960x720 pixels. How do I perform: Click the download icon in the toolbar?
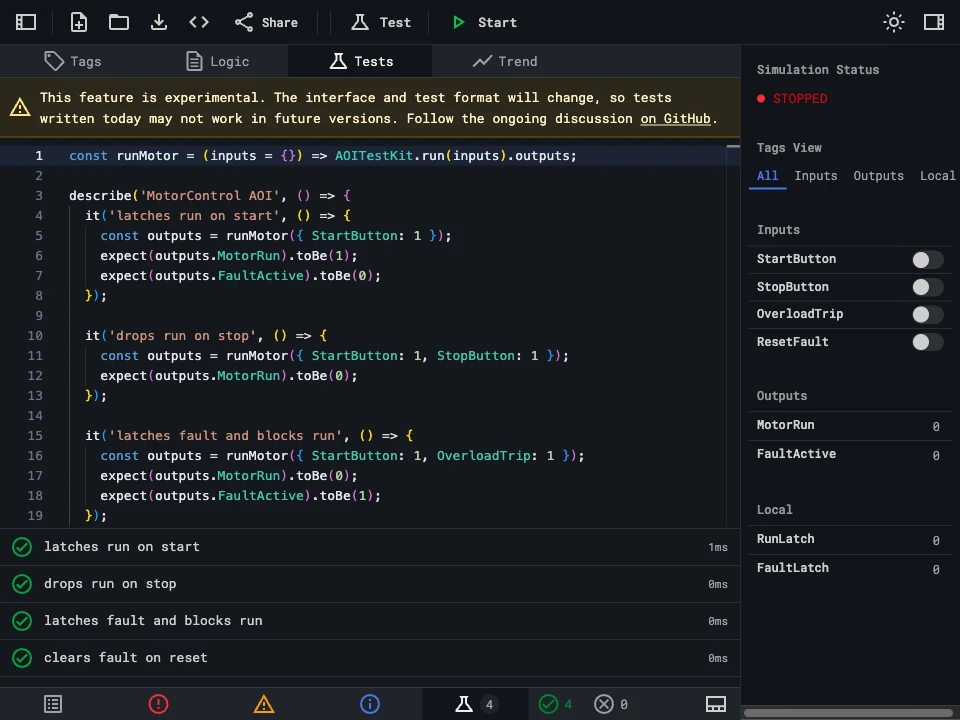159,22
